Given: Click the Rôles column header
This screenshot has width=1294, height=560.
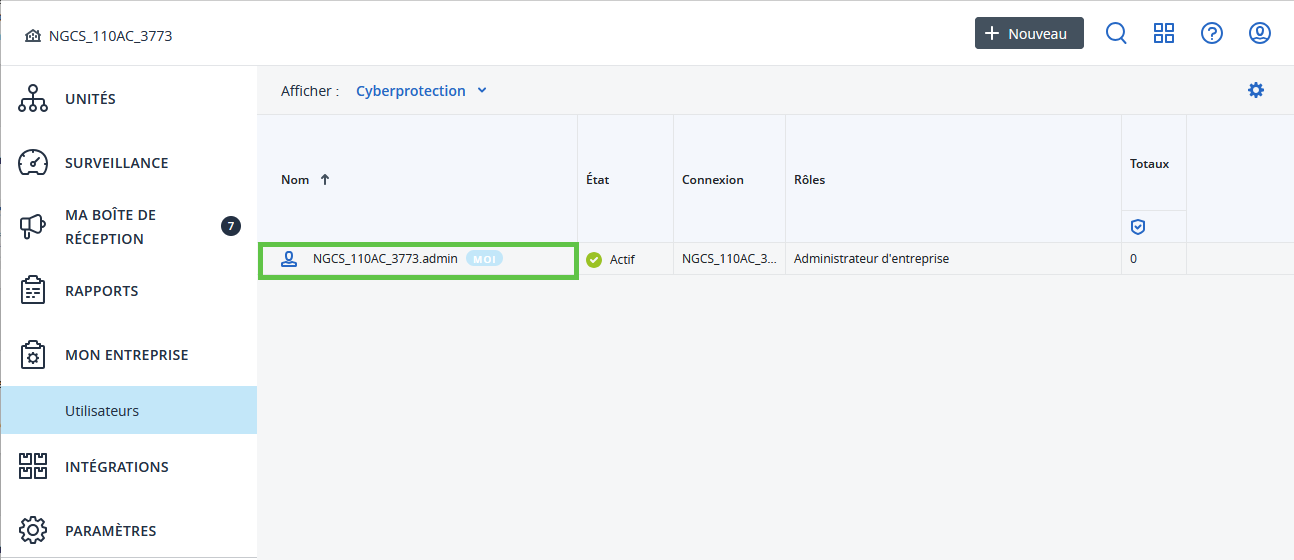Looking at the screenshot, I should (809, 180).
